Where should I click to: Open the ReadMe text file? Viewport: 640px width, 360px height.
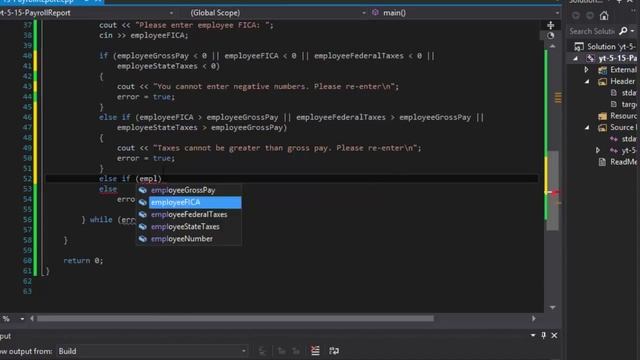[x=623, y=162]
